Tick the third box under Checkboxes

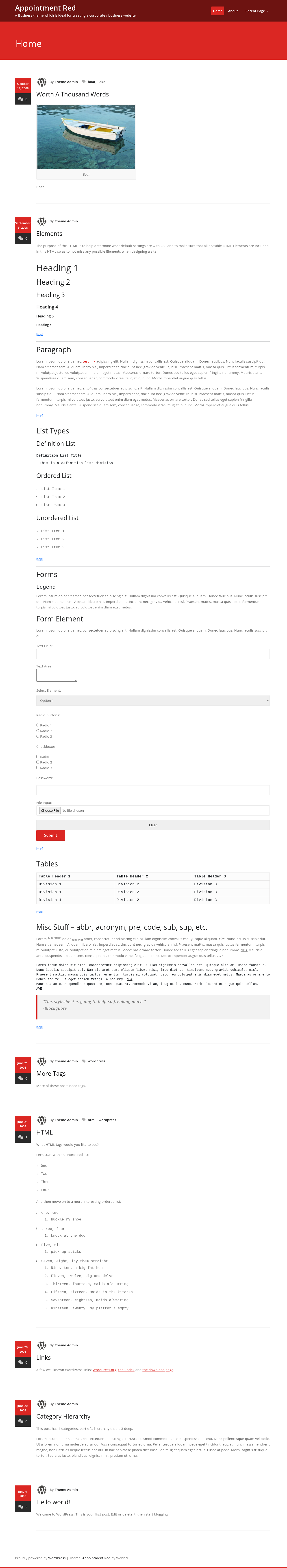point(38,768)
